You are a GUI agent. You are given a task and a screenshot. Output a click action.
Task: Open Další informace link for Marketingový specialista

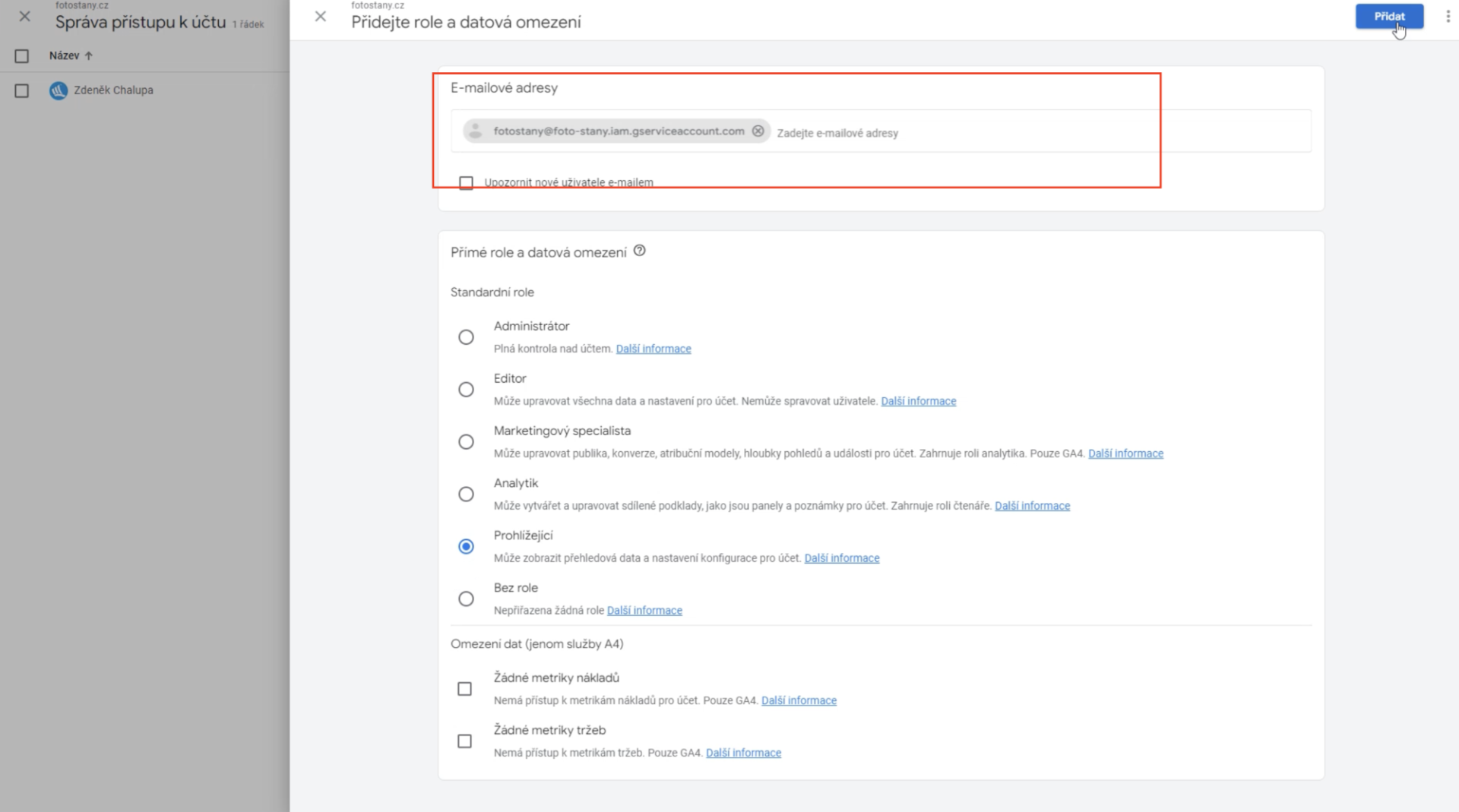(1125, 453)
